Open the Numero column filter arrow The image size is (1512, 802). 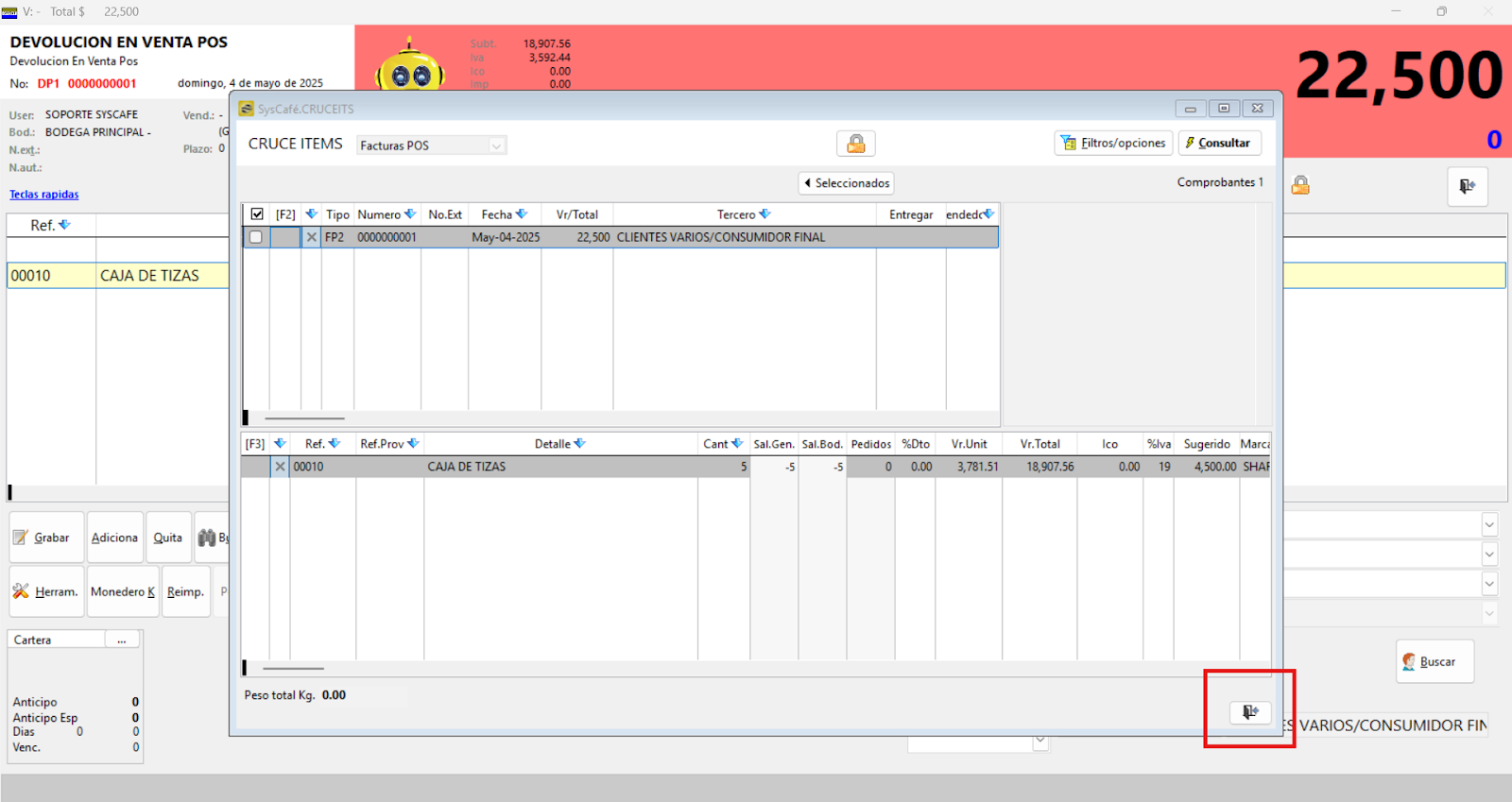point(410,214)
